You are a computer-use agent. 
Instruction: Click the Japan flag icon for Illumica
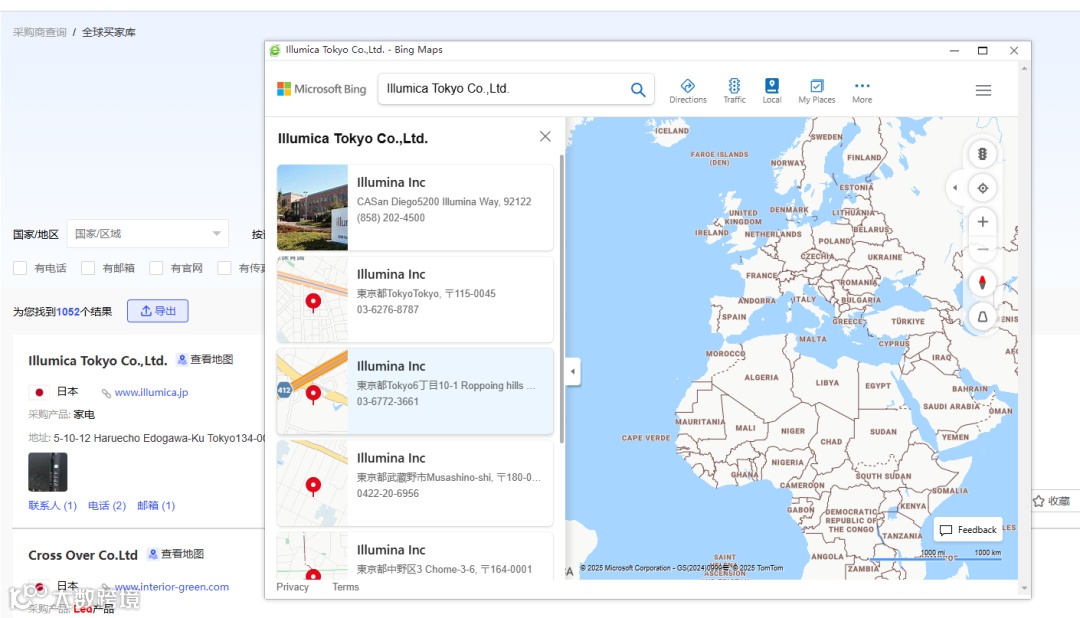tap(39, 392)
